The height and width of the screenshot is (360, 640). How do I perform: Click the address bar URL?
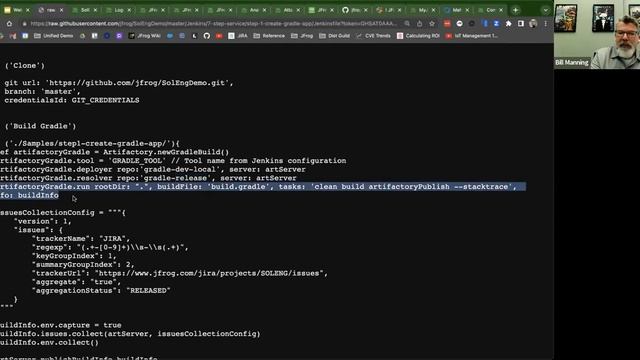pyautogui.click(x=213, y=24)
